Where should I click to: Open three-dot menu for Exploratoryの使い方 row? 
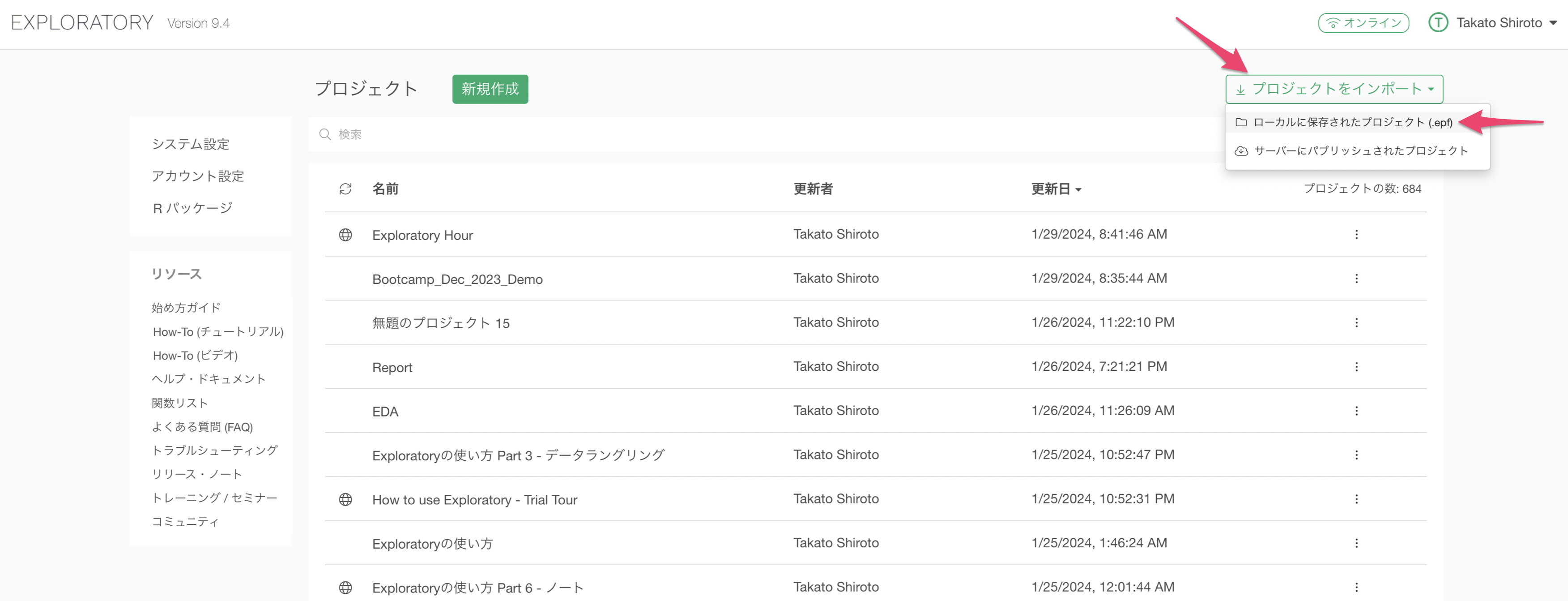click(x=1356, y=543)
